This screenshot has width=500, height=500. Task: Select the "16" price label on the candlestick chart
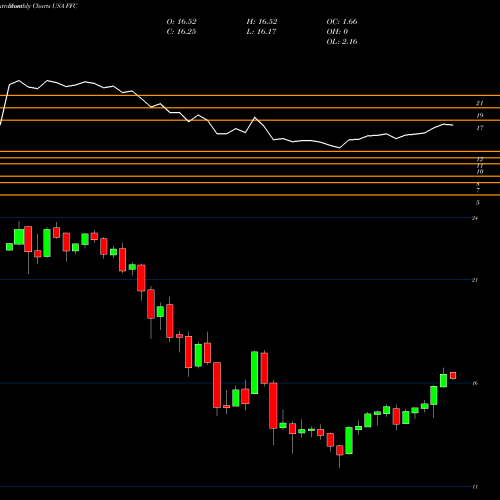pyautogui.click(x=475, y=383)
